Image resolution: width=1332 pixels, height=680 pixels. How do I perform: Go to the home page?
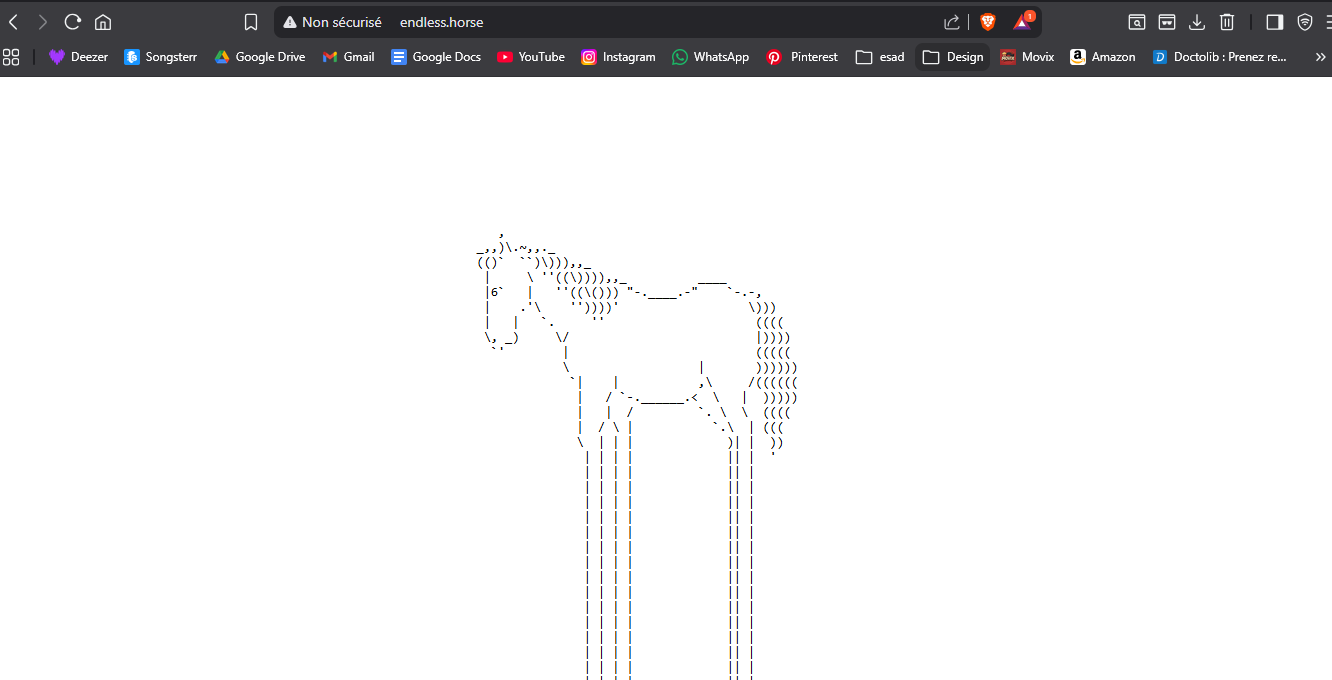pos(103,22)
